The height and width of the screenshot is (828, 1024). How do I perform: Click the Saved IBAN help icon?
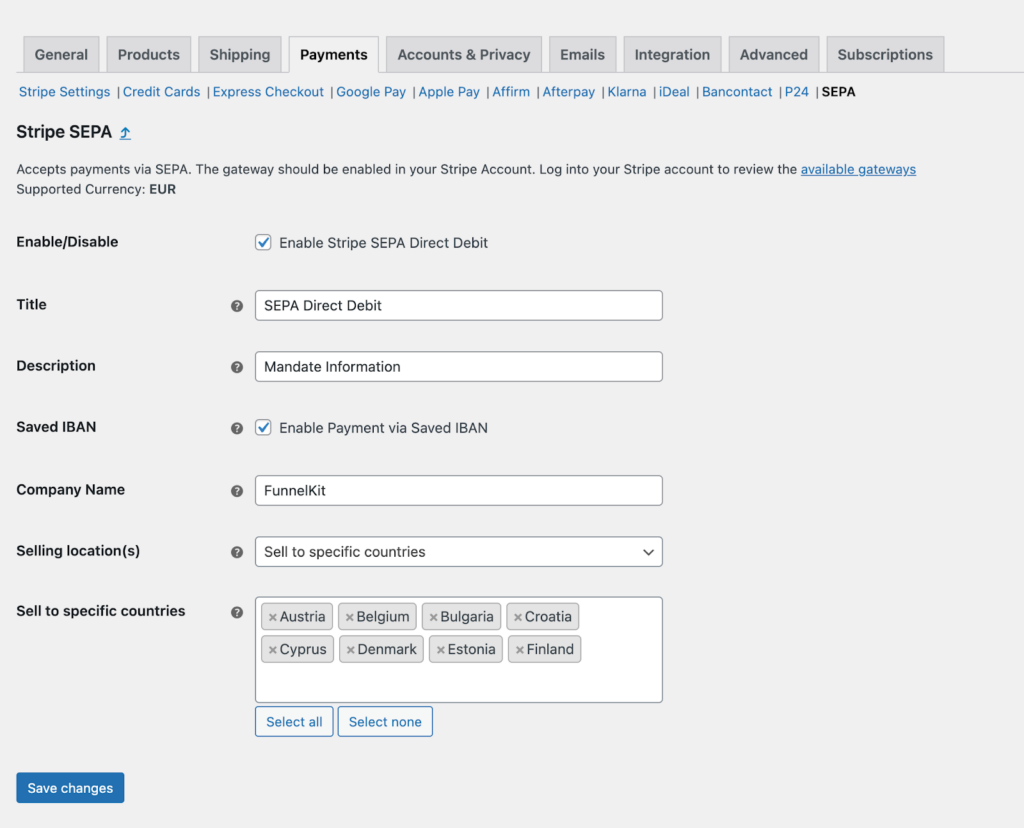(237, 427)
